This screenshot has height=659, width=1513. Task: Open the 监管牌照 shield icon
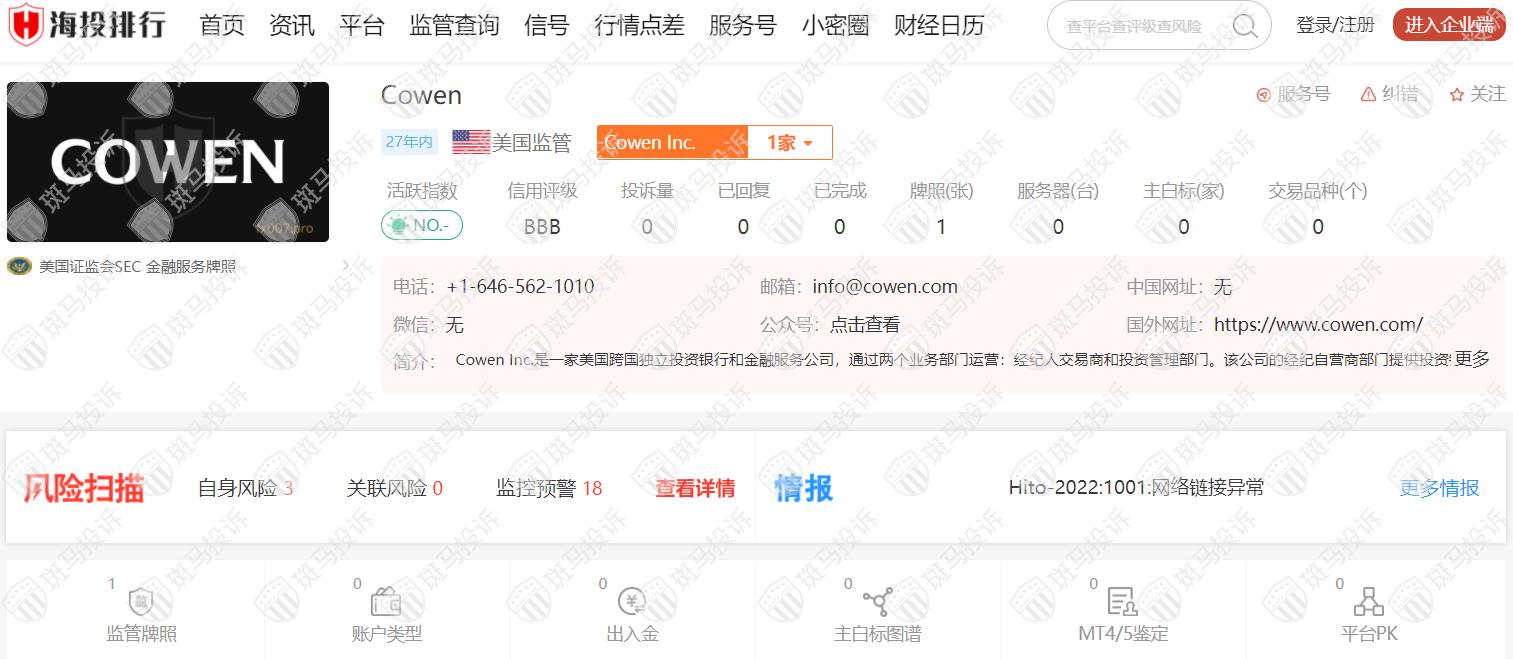[141, 602]
